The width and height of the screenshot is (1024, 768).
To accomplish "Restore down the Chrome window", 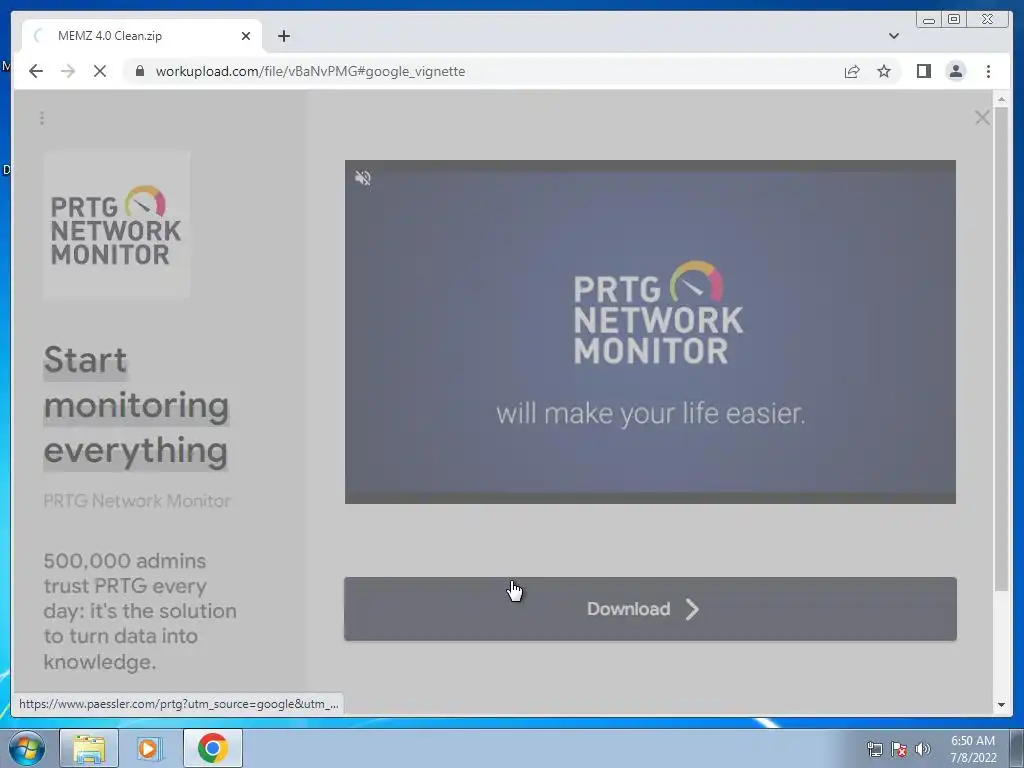I will 954,20.
